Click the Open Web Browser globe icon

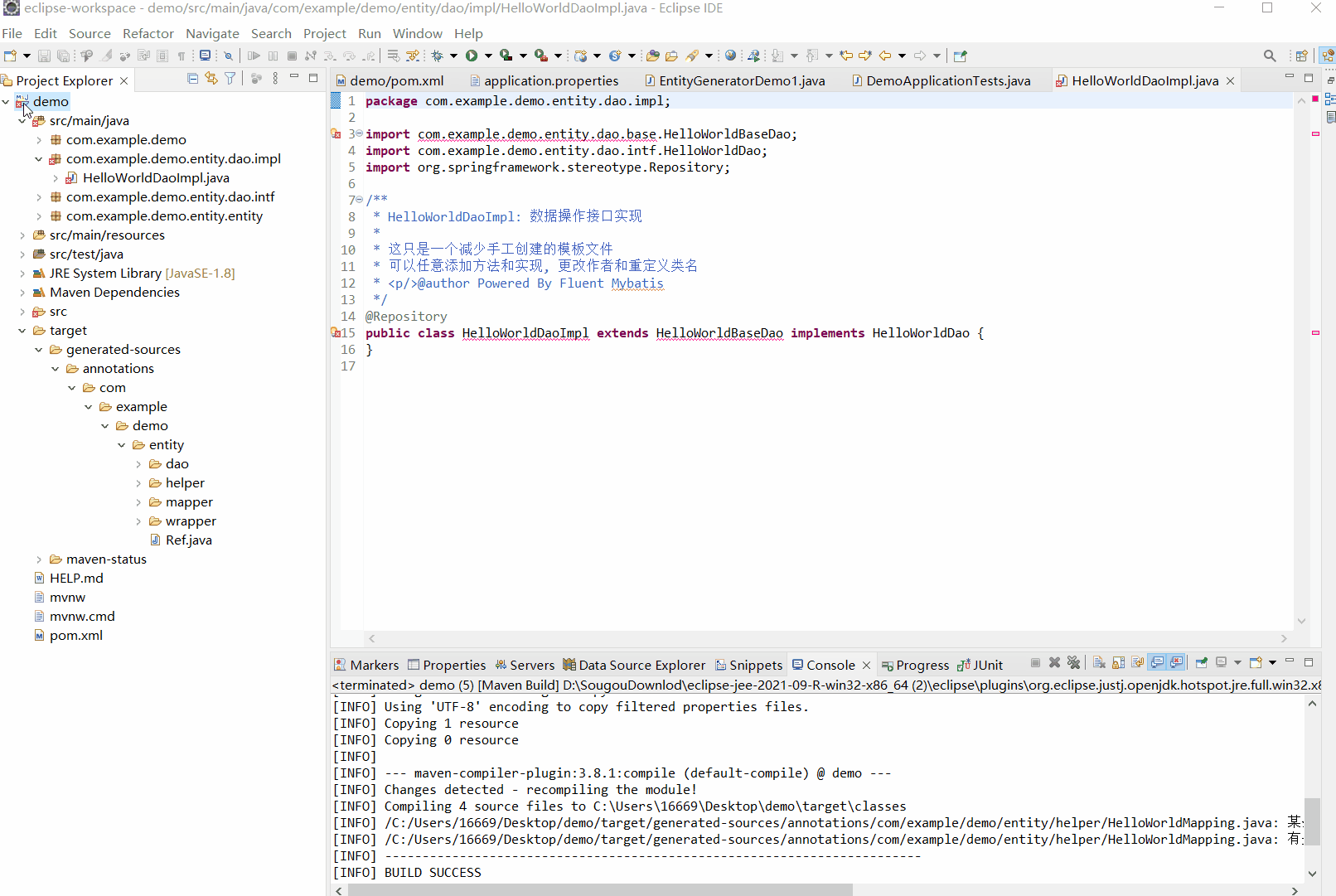(x=730, y=56)
